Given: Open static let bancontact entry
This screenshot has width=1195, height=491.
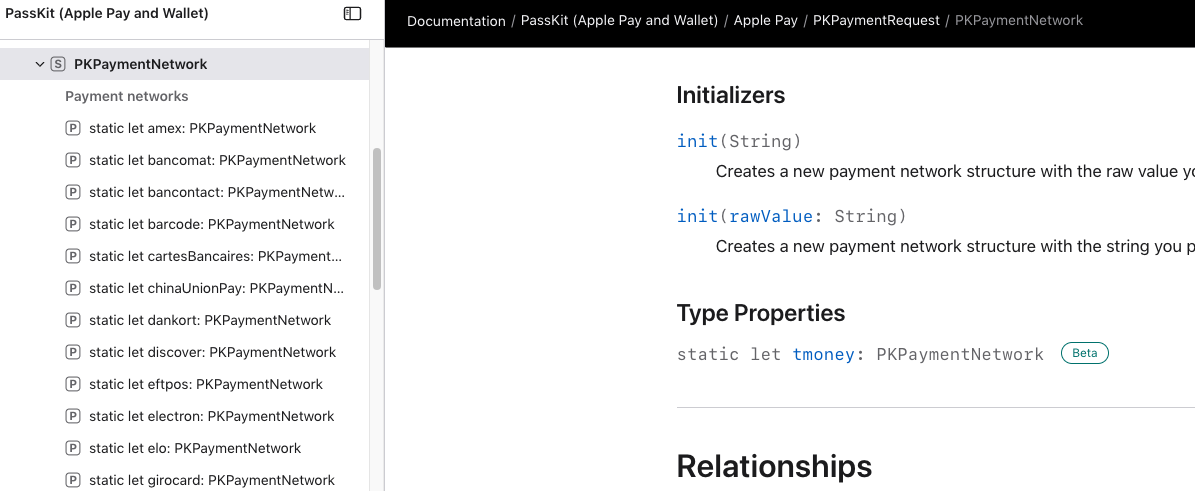Looking at the screenshot, I should (x=217, y=192).
